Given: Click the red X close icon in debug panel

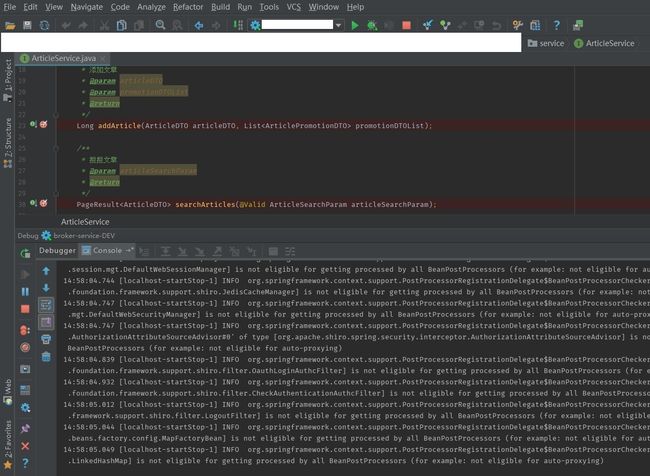Looking at the screenshot, I should (x=25, y=446).
